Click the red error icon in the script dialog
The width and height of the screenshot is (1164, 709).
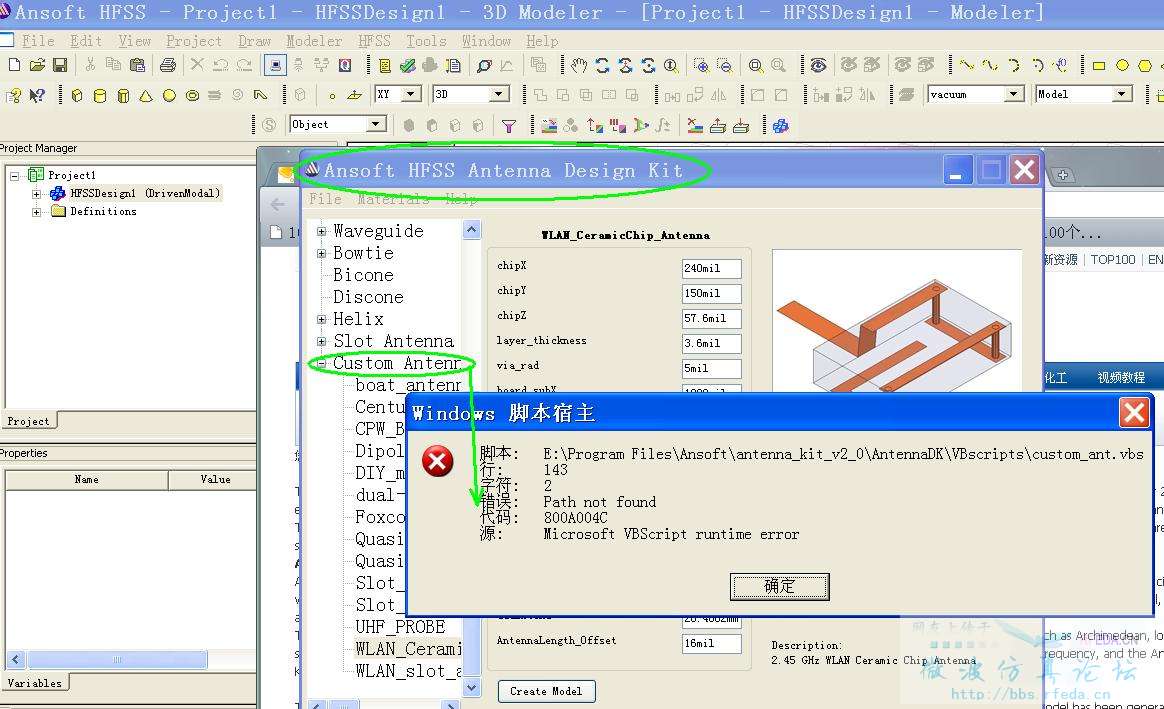click(438, 461)
